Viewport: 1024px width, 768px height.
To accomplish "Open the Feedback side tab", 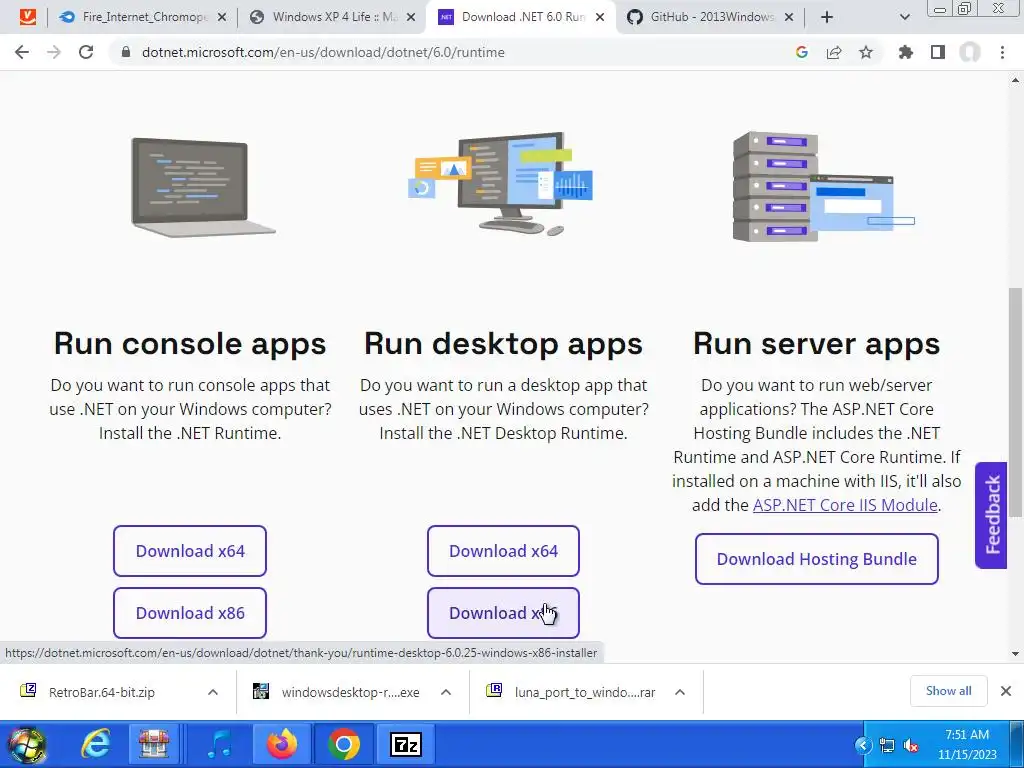I will pos(991,515).
